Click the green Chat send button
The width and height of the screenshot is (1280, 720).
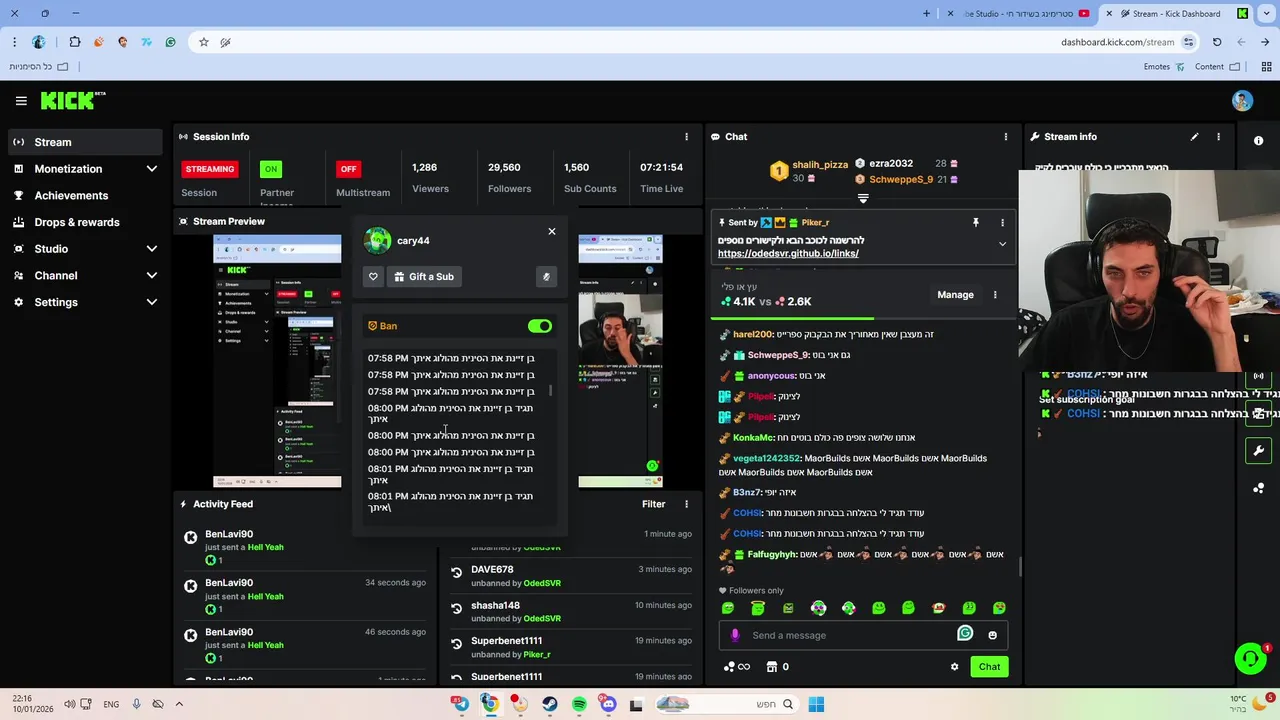coord(989,667)
